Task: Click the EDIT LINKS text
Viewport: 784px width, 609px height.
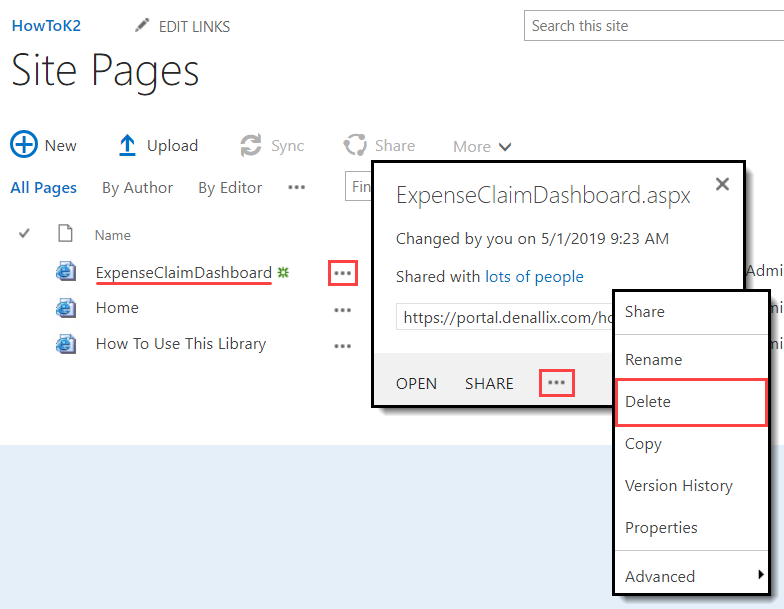Action: coord(194,26)
